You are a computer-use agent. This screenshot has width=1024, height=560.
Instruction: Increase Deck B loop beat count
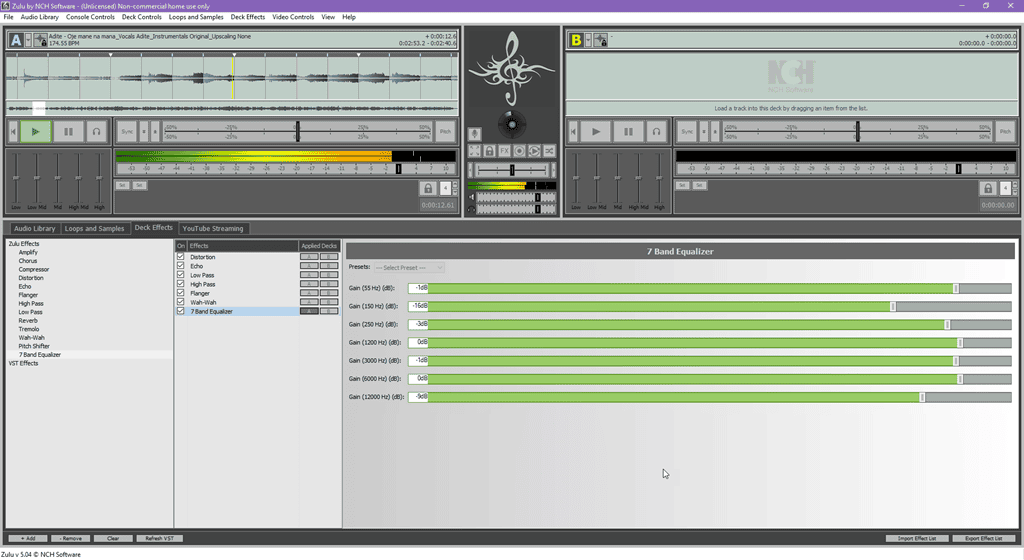pos(1014,185)
